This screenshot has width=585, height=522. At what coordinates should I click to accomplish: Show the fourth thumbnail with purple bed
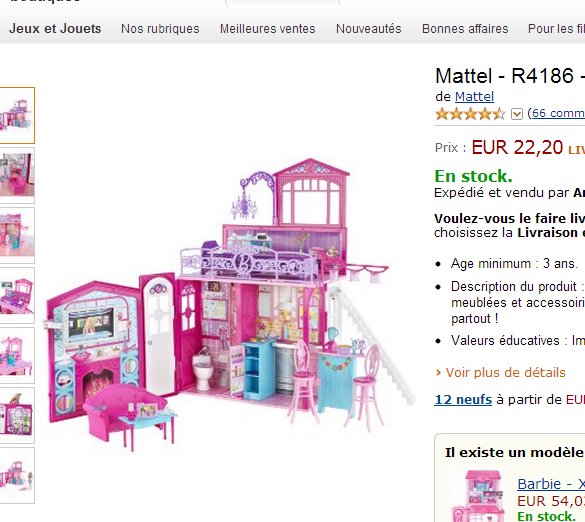pos(17,295)
